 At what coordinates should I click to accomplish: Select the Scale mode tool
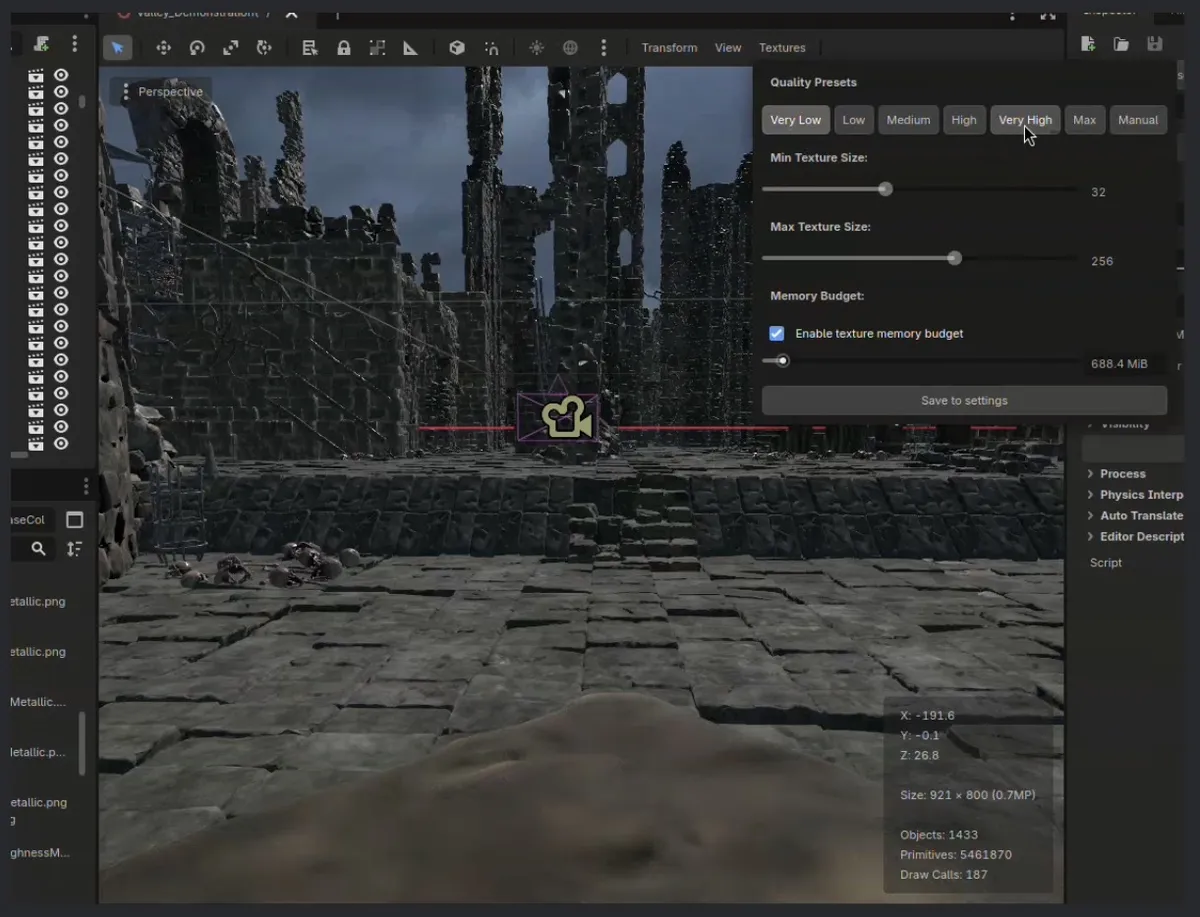point(230,47)
